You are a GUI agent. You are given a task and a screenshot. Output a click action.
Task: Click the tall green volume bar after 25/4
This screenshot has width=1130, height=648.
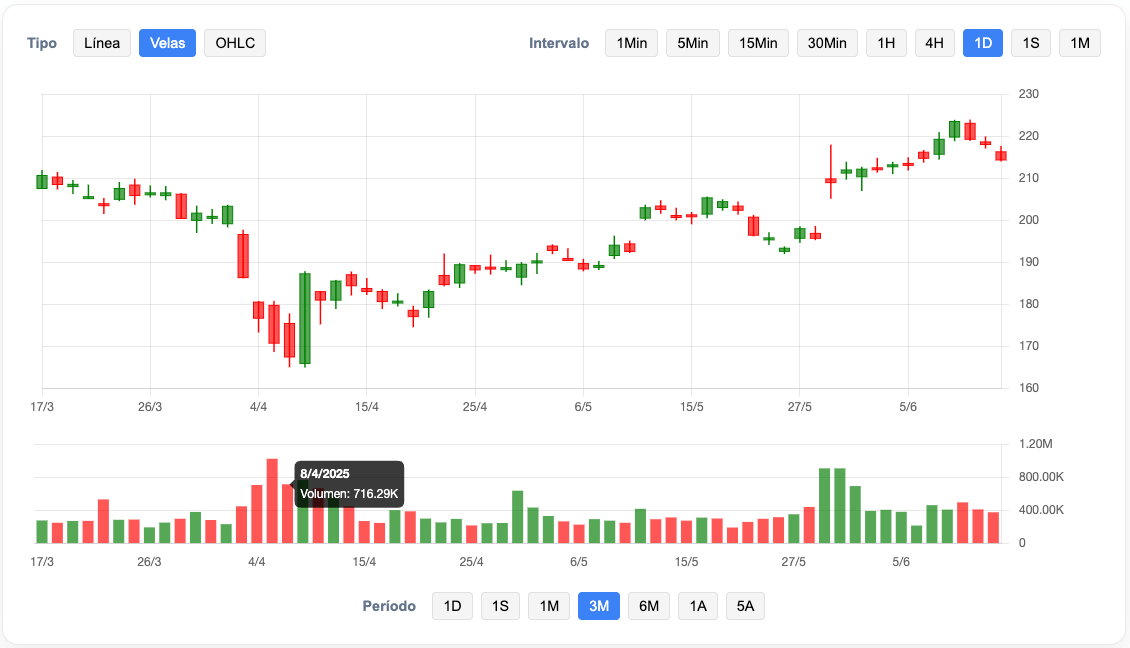(517, 517)
